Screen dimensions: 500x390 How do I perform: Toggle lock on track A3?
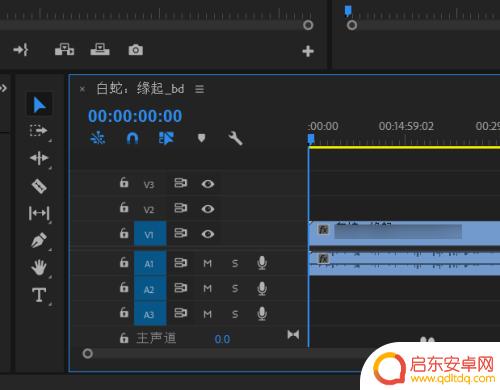tap(124, 312)
